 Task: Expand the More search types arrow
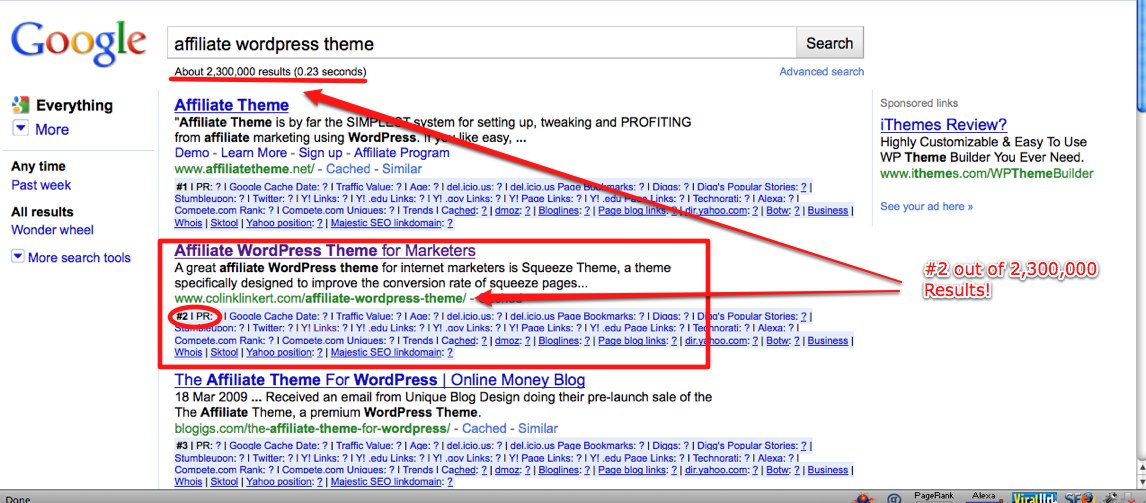[21, 129]
